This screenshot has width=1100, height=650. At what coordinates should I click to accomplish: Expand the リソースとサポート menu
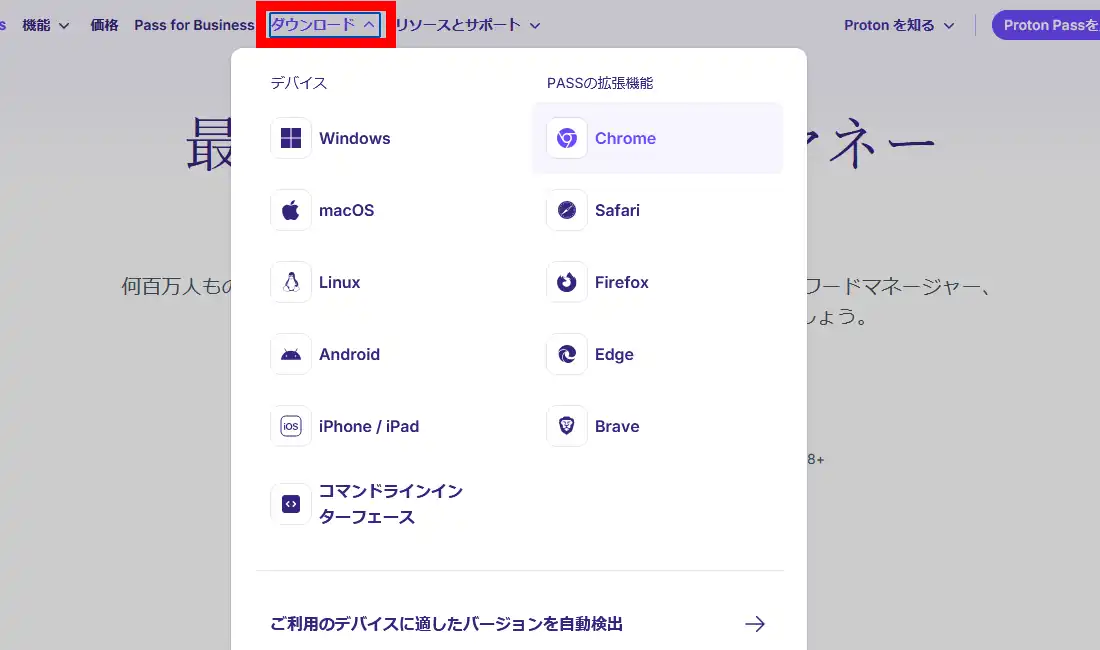point(467,25)
